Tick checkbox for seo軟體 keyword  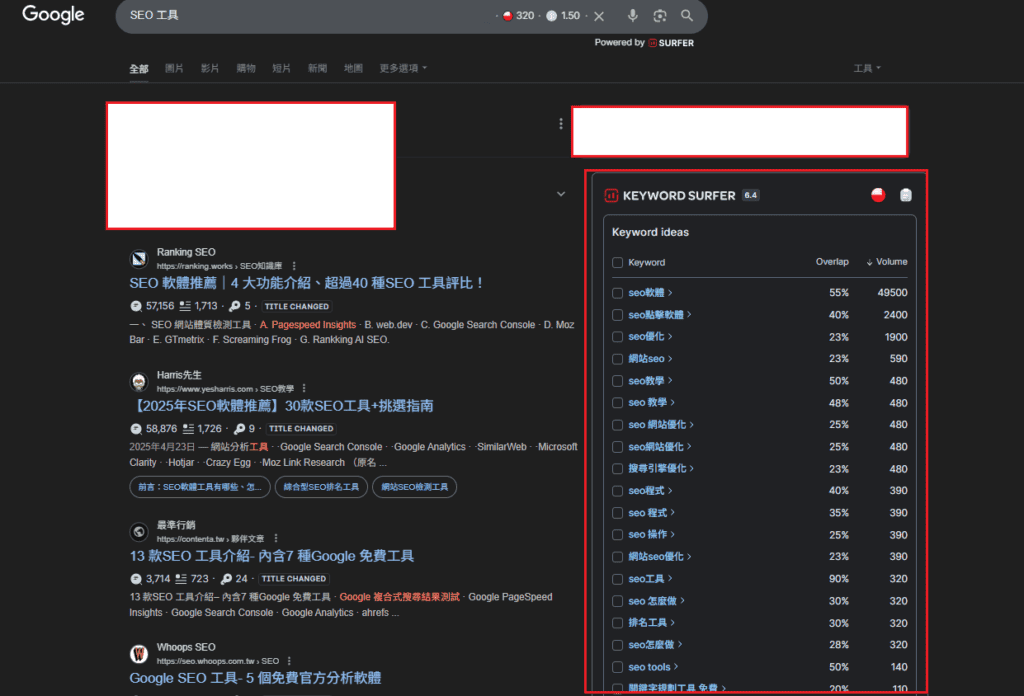pyautogui.click(x=617, y=293)
